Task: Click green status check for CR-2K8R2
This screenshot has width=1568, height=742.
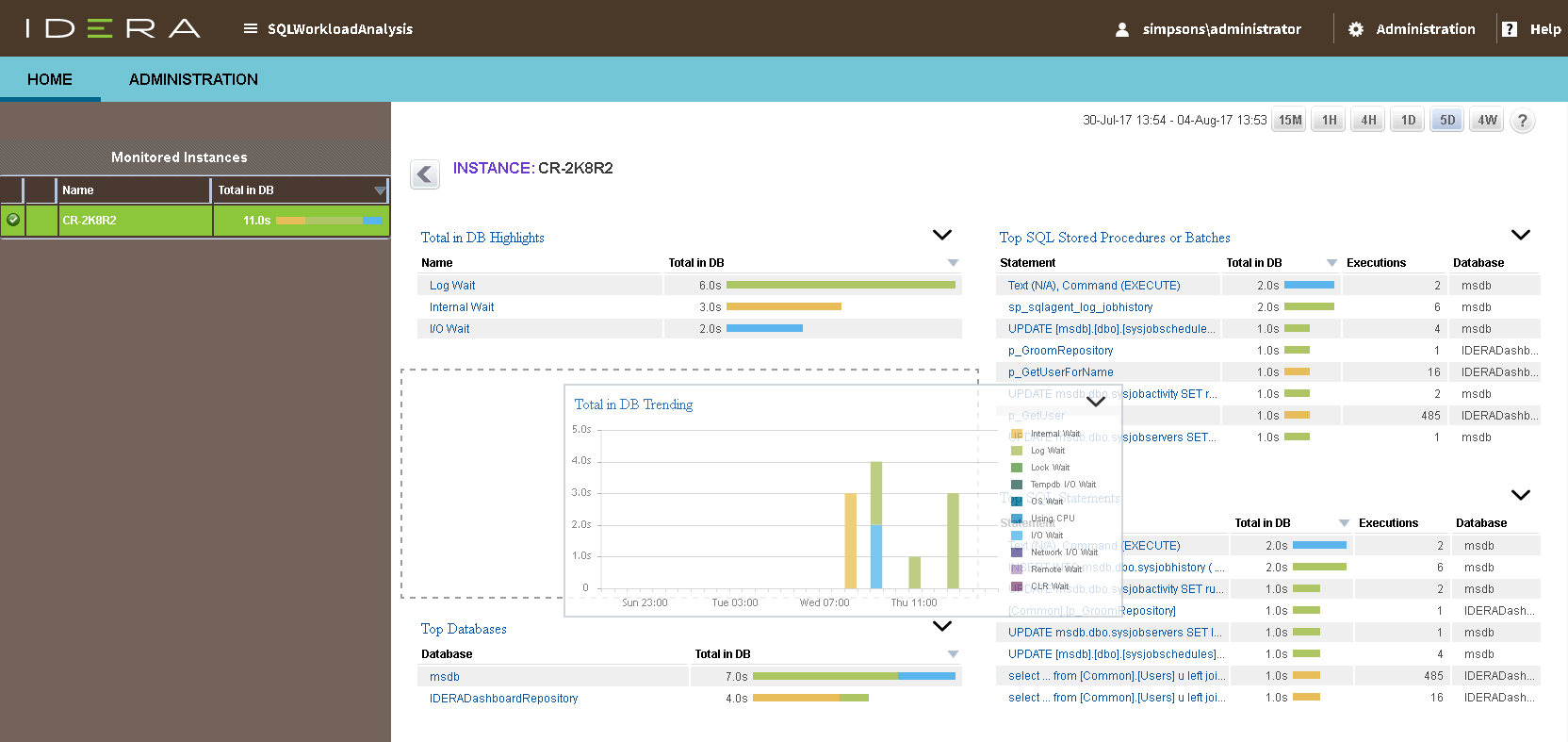Action: tap(13, 220)
